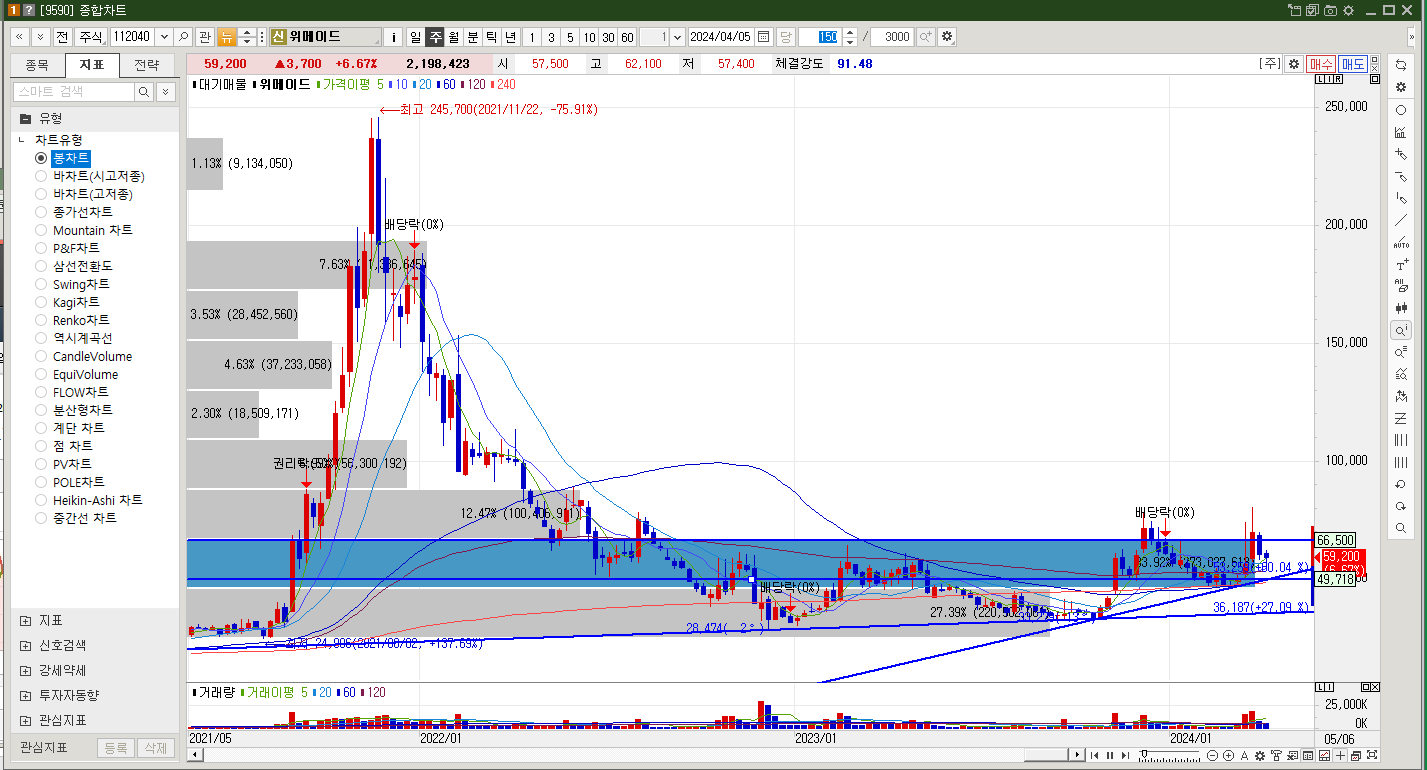Click the refresh arrows at top of right toolbar
This screenshot has height=770, width=1427.
pyautogui.click(x=1401, y=65)
